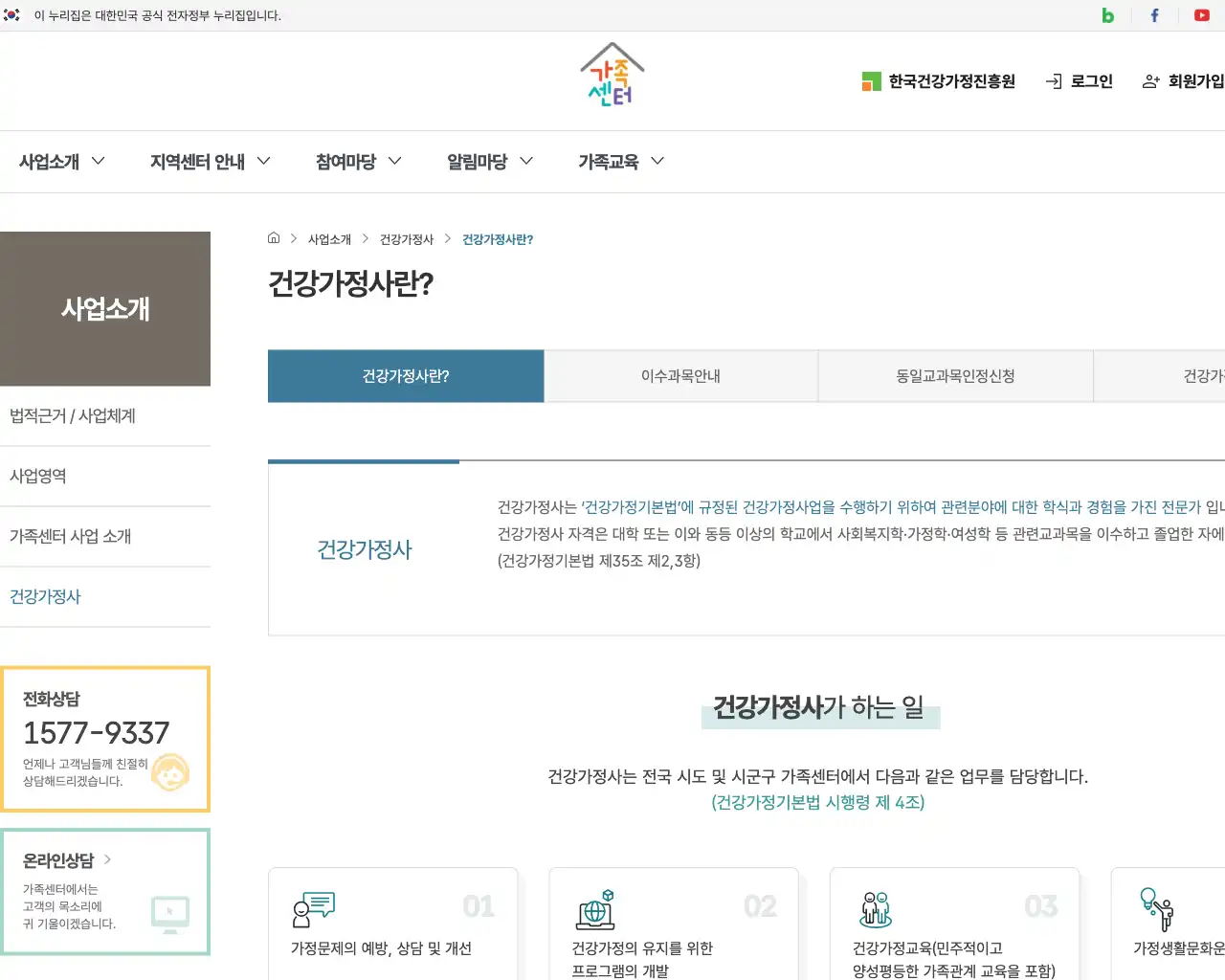Viewport: 1225px width, 980px height.
Task: Open the YouTube icon link
Action: coord(1202,15)
